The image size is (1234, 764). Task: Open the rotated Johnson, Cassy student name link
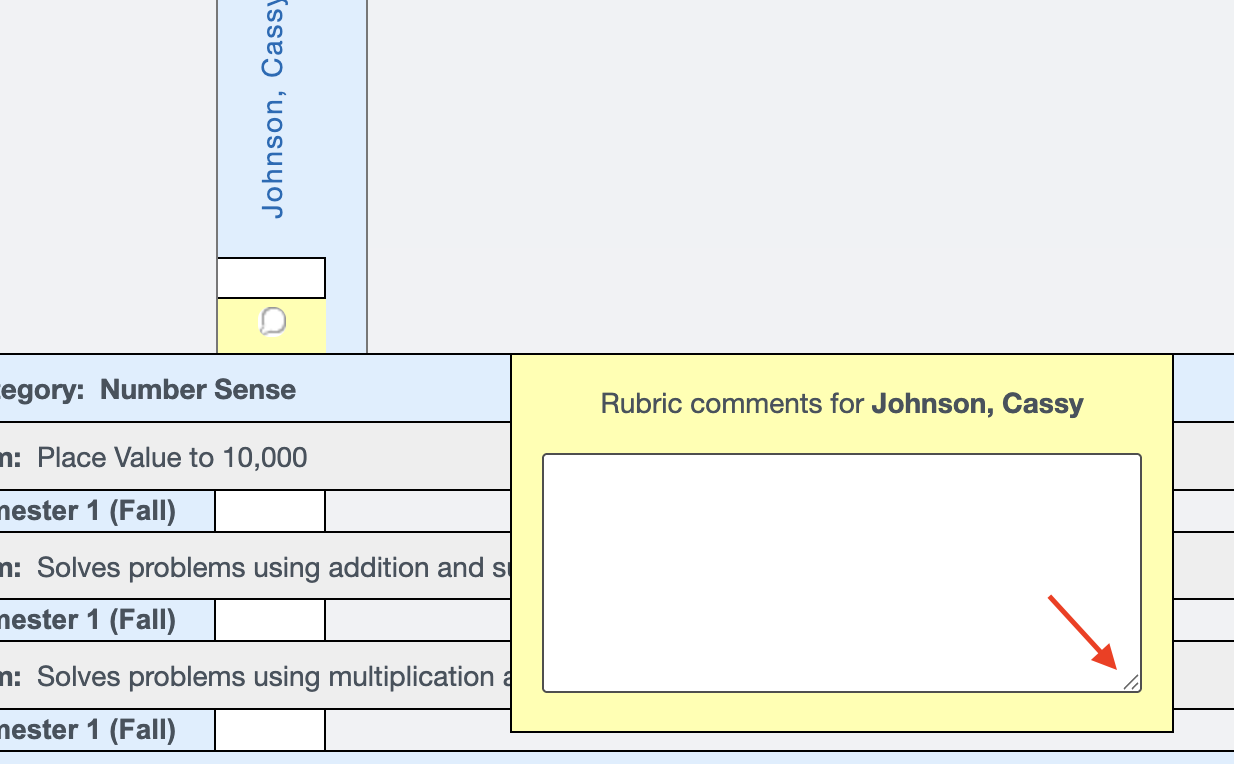[x=272, y=108]
